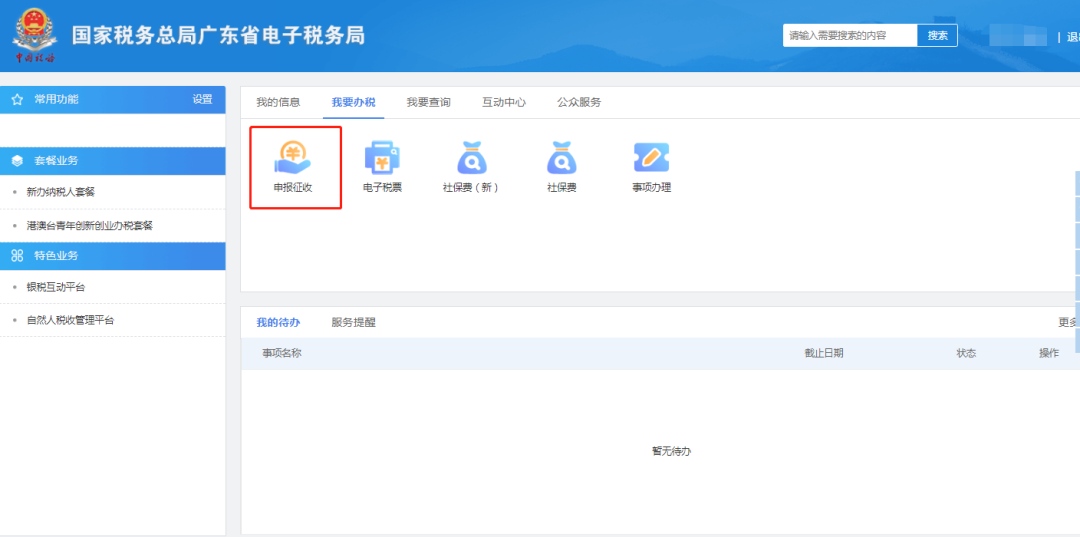Viewport: 1080px width, 537px height.
Task: Open 银税互动平台
Action: (56, 287)
